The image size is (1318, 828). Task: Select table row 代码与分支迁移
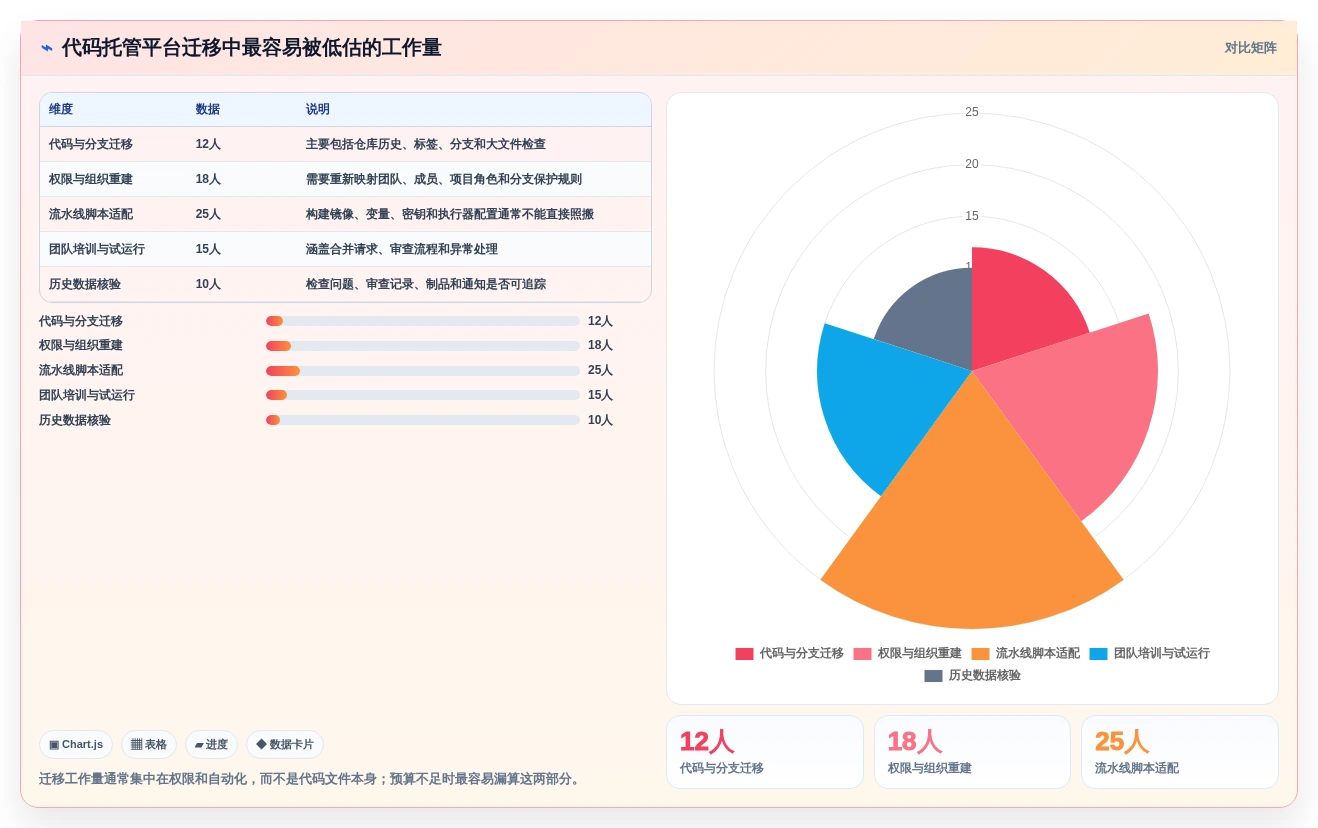(345, 144)
